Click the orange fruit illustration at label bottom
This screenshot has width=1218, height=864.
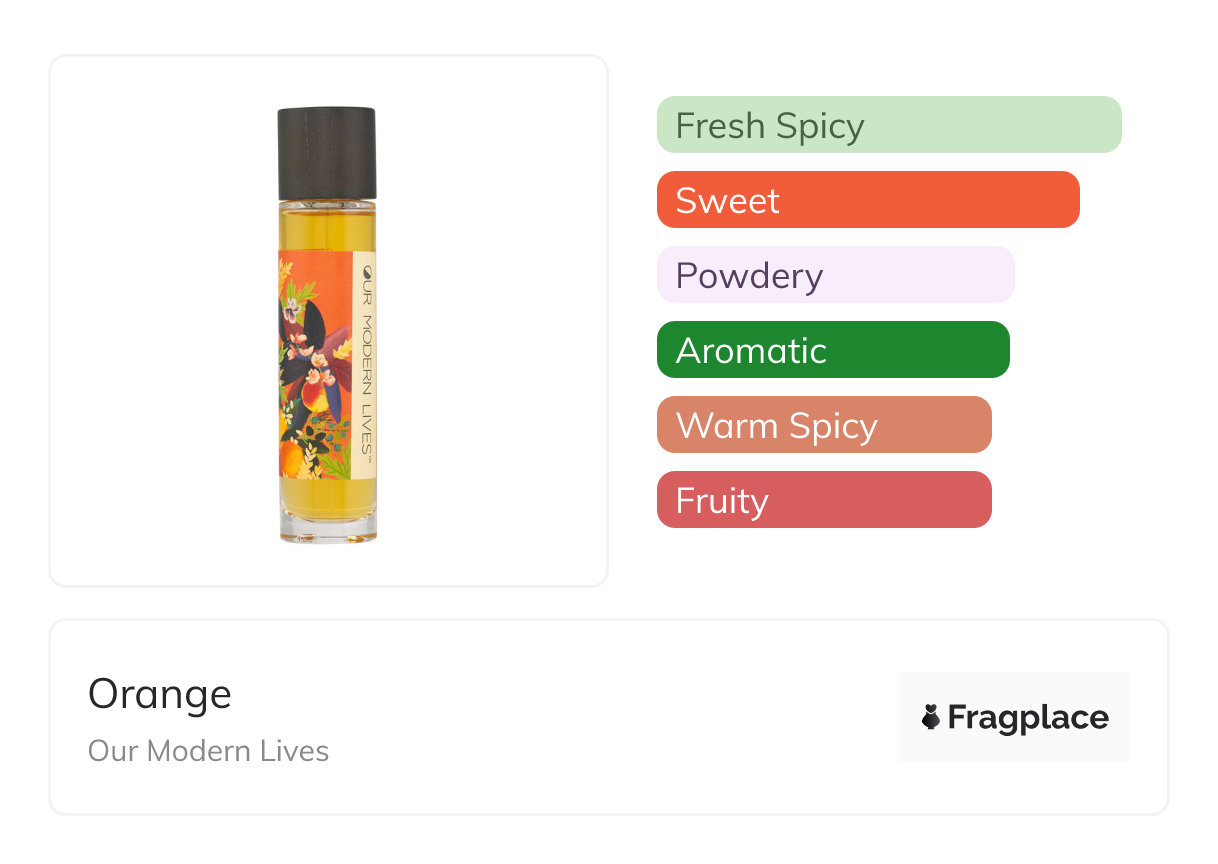point(291,457)
